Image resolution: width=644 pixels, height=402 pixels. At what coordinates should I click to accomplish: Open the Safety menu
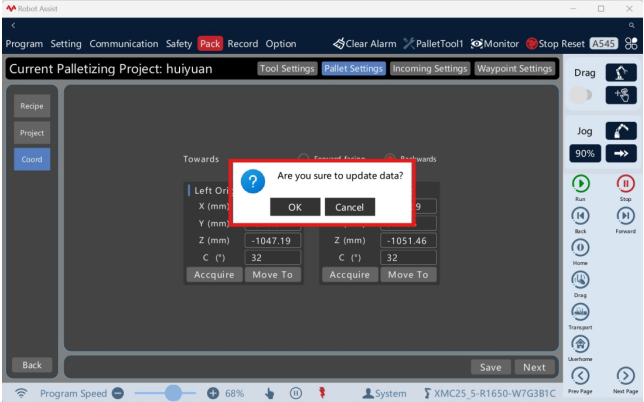point(179,44)
